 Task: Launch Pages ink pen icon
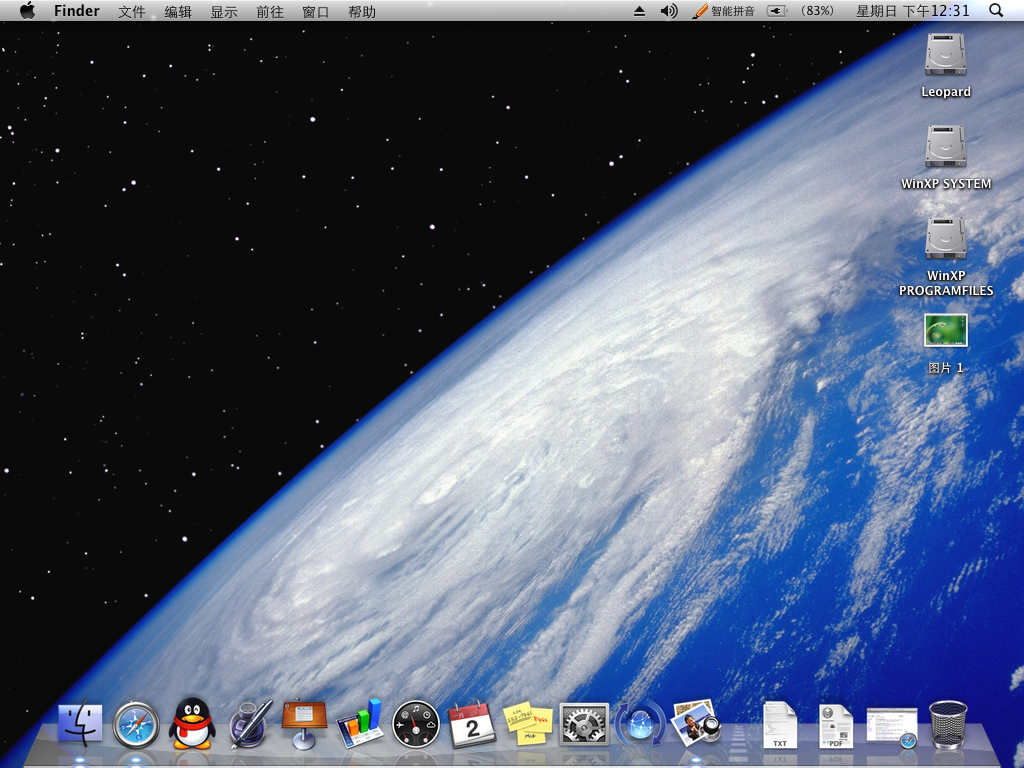250,724
